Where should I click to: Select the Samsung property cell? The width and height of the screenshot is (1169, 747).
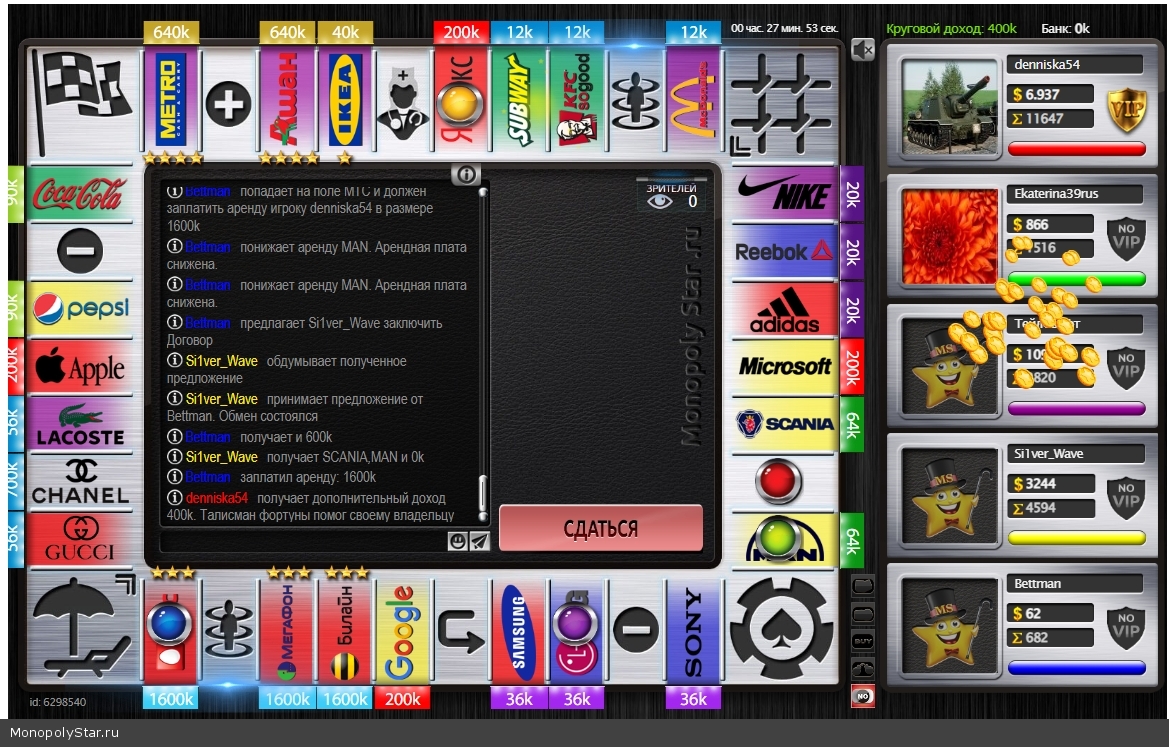tap(519, 632)
